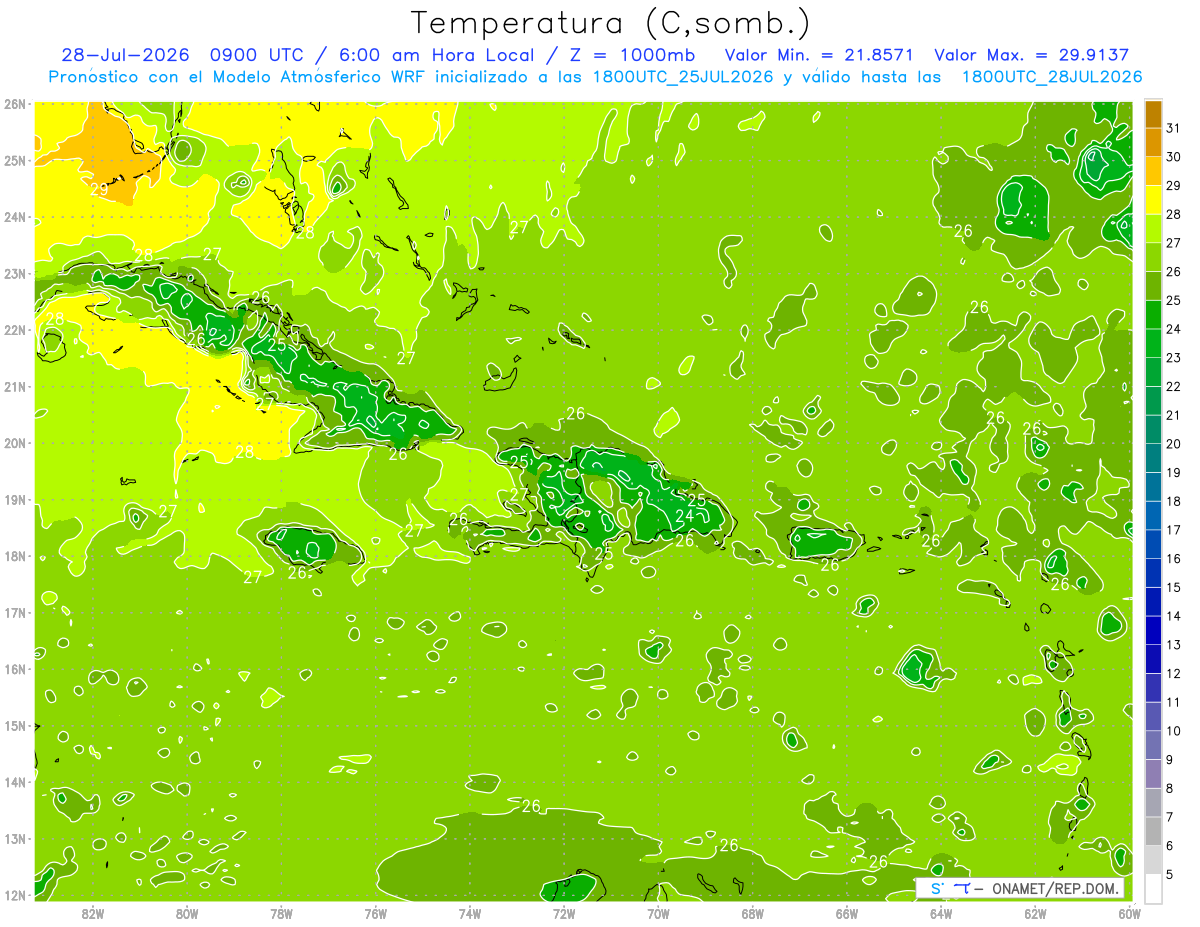1200x927 pixels.
Task: Click the '10' color scale label
Action: pos(1173,732)
